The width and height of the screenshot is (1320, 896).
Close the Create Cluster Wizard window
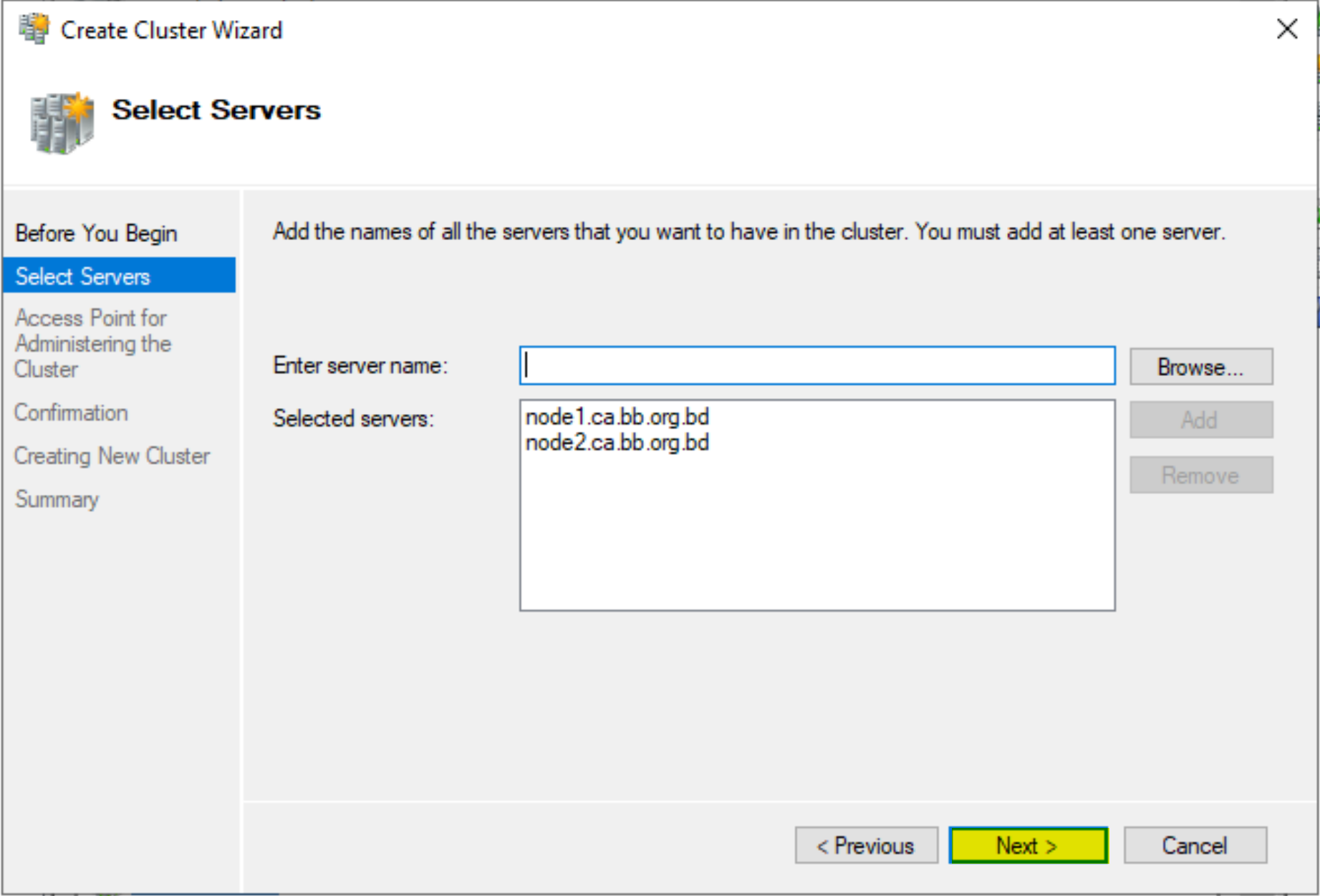pos(1286,29)
